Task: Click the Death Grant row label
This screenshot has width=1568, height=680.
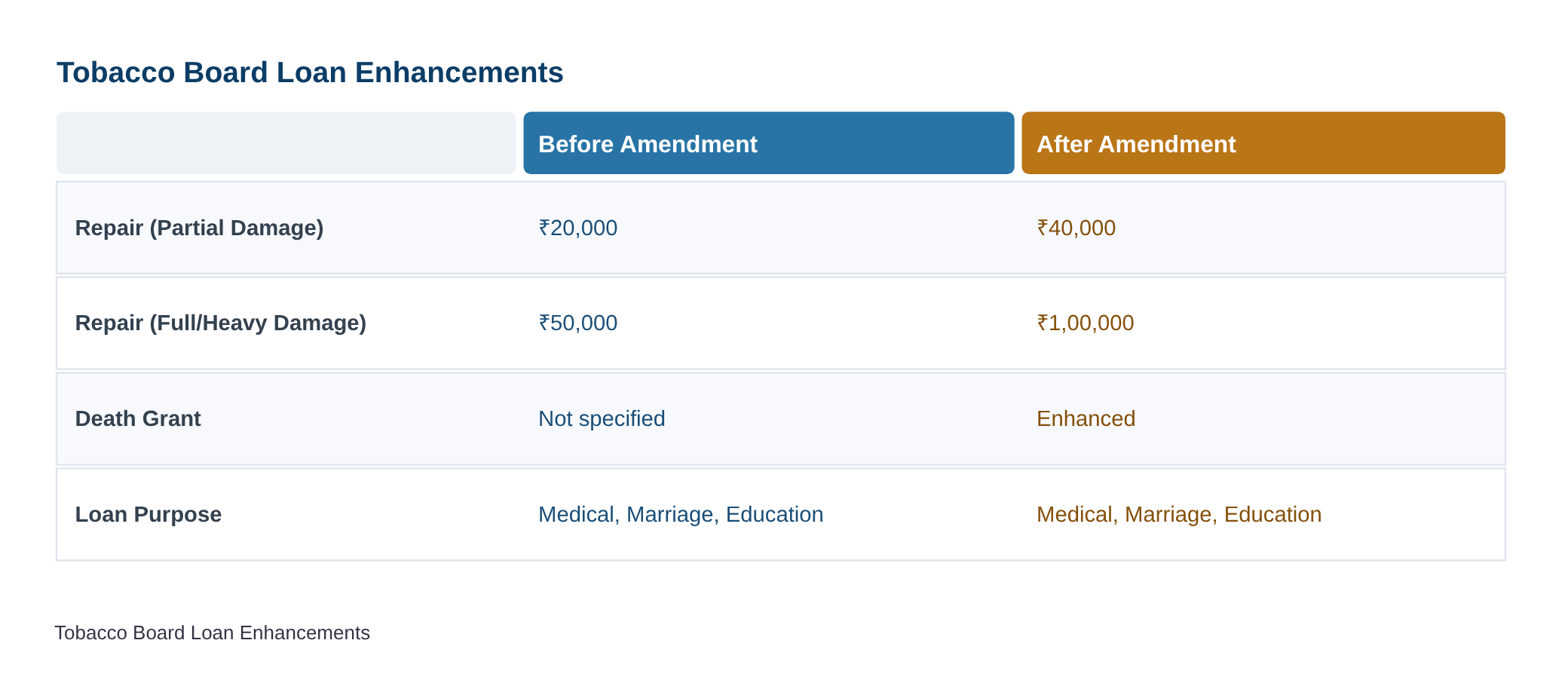Action: 138,418
